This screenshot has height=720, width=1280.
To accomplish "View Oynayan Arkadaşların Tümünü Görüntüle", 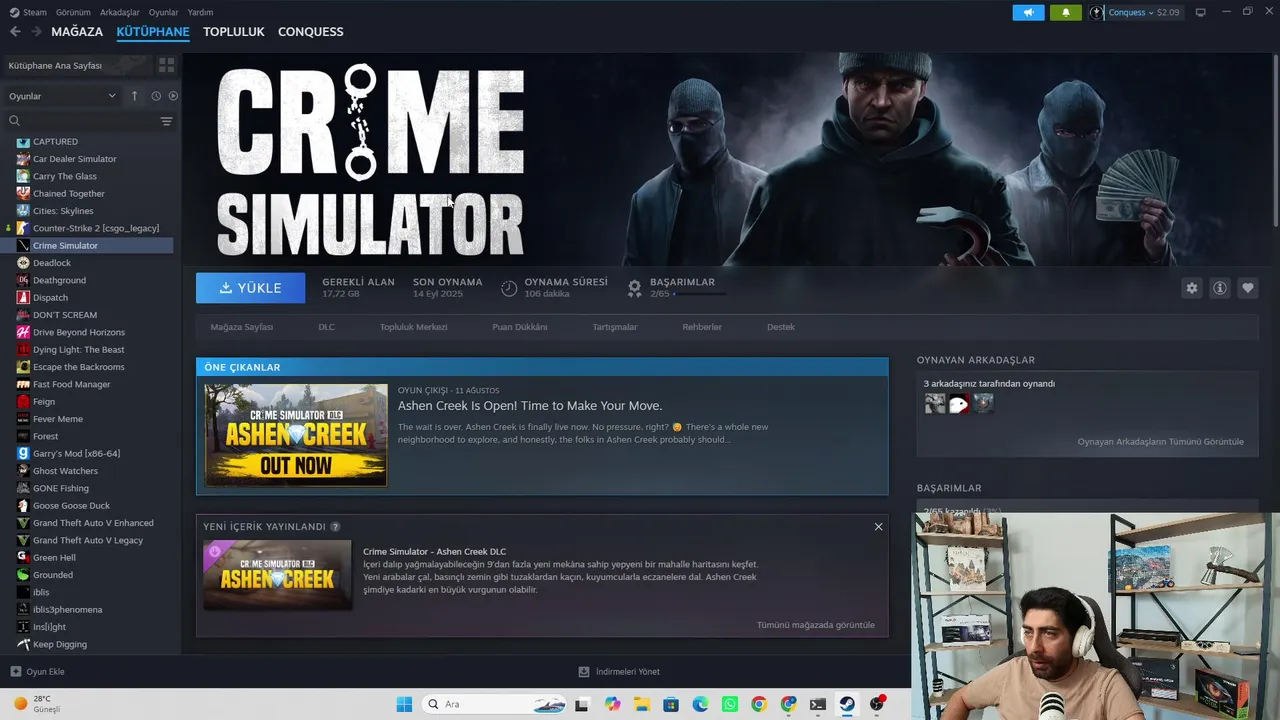I will (1161, 442).
